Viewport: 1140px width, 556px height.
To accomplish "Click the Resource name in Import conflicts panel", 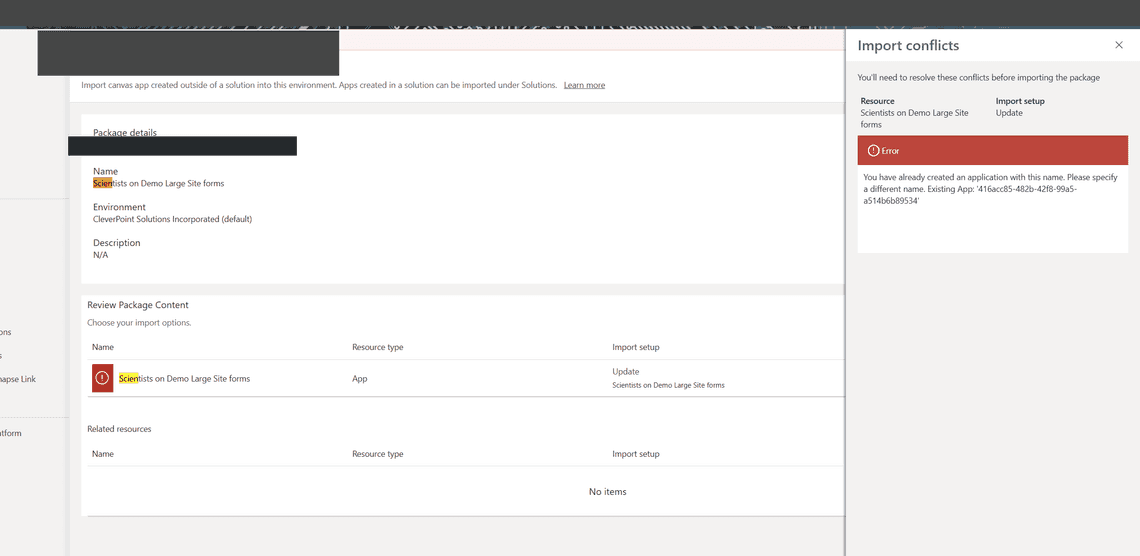I will pos(914,118).
